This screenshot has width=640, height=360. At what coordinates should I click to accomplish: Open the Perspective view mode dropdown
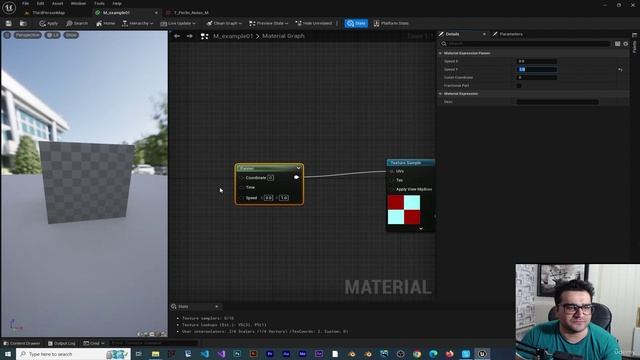[28, 35]
